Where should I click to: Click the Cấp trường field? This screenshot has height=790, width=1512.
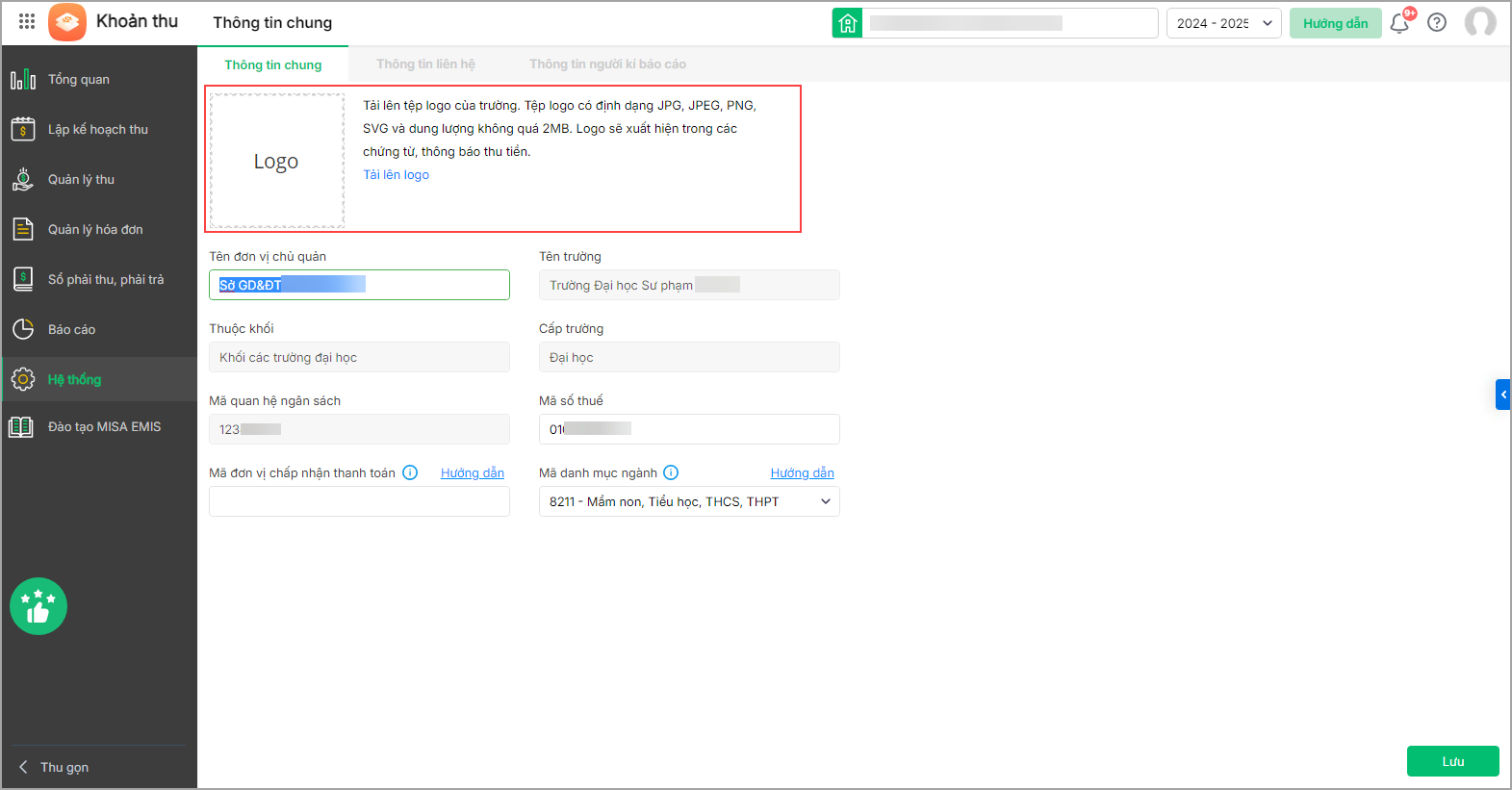click(689, 357)
